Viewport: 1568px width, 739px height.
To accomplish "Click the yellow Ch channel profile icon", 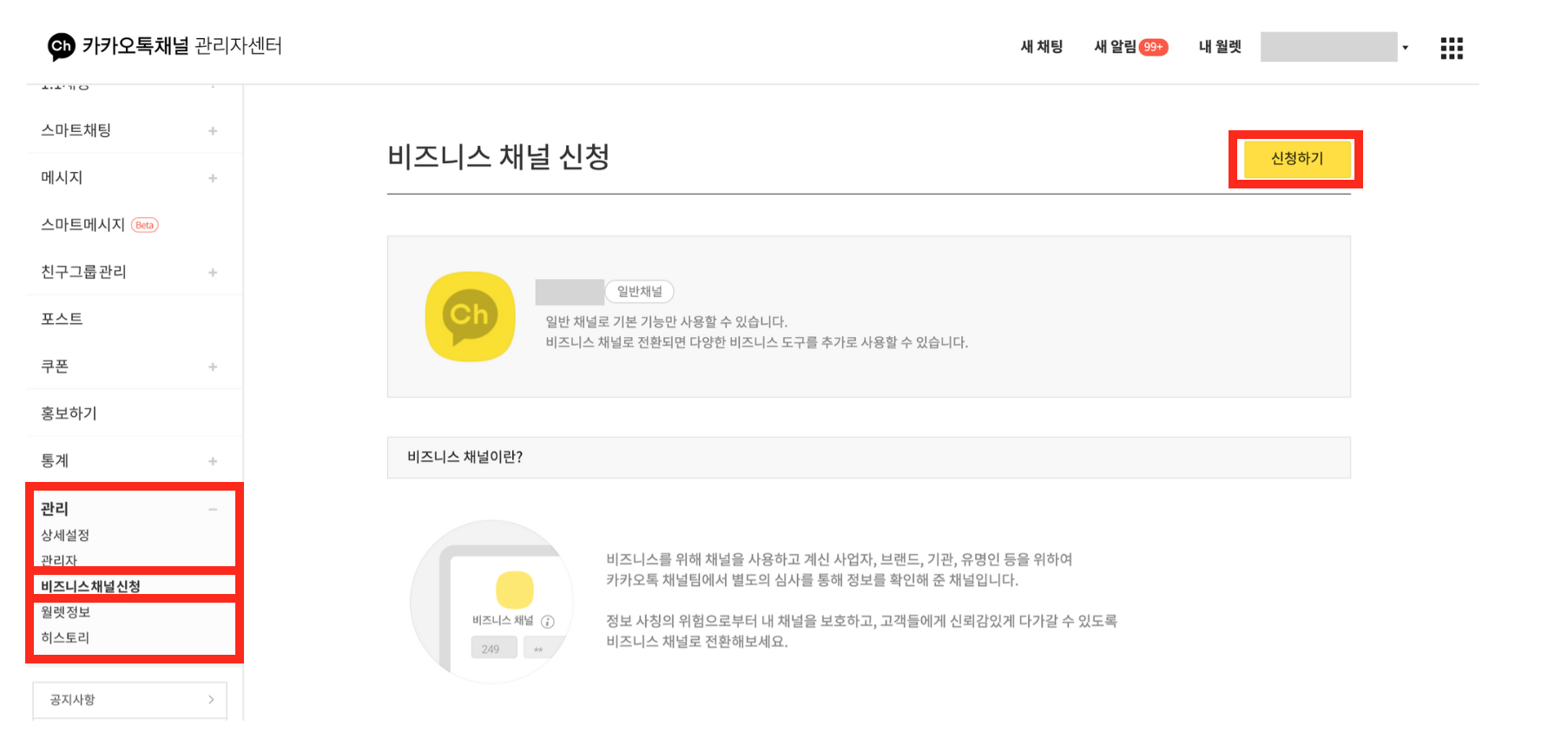I will tap(470, 316).
